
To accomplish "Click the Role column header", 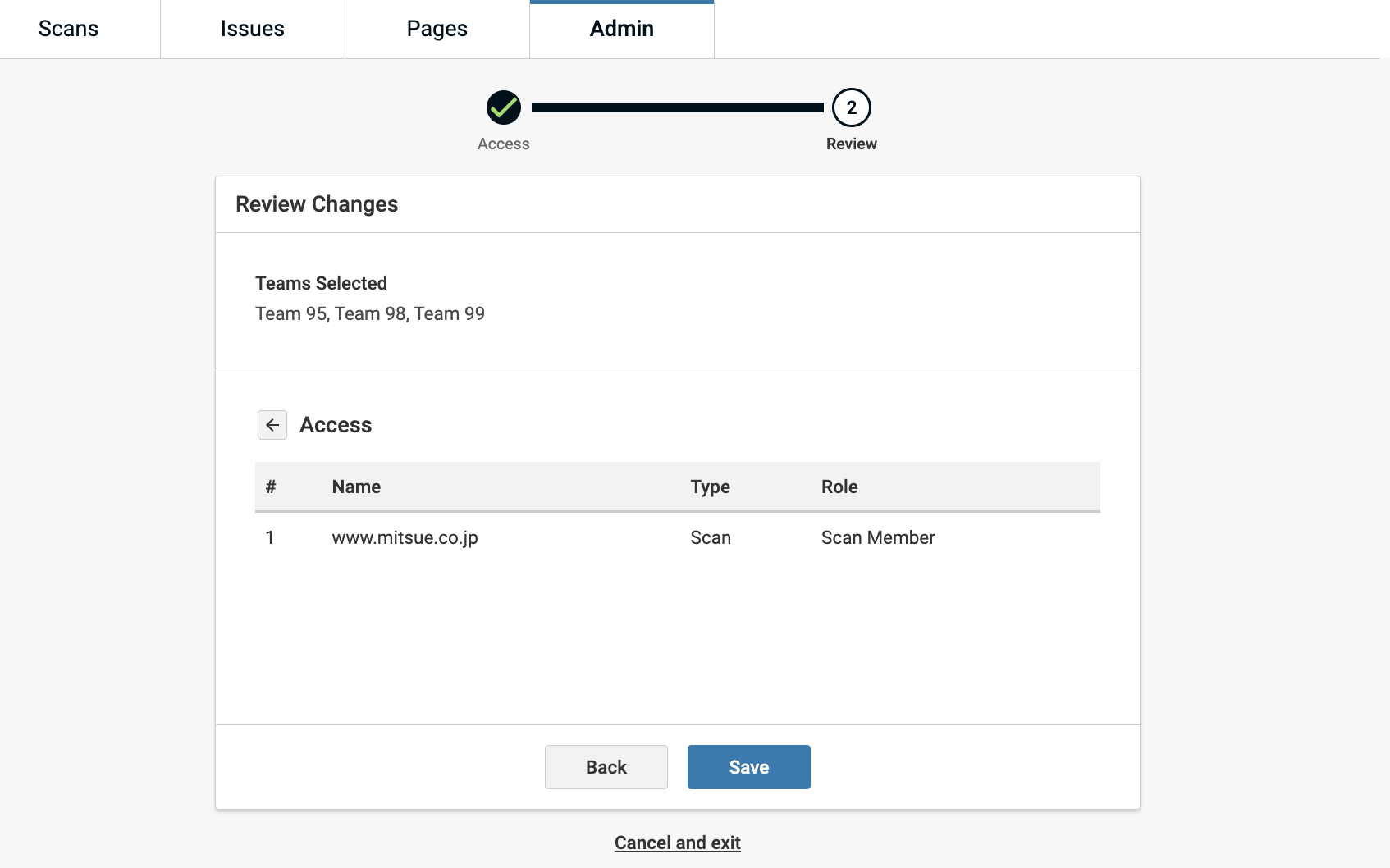I will click(x=839, y=487).
